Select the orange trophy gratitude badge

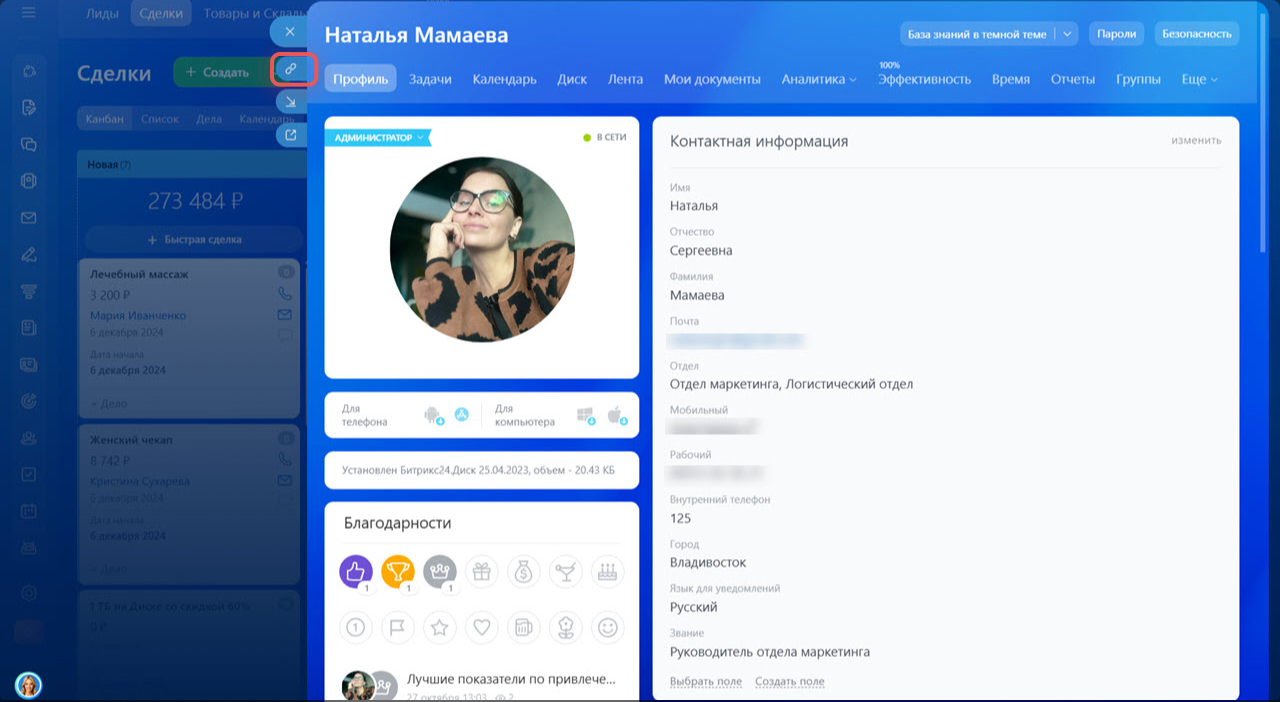pyautogui.click(x=398, y=571)
